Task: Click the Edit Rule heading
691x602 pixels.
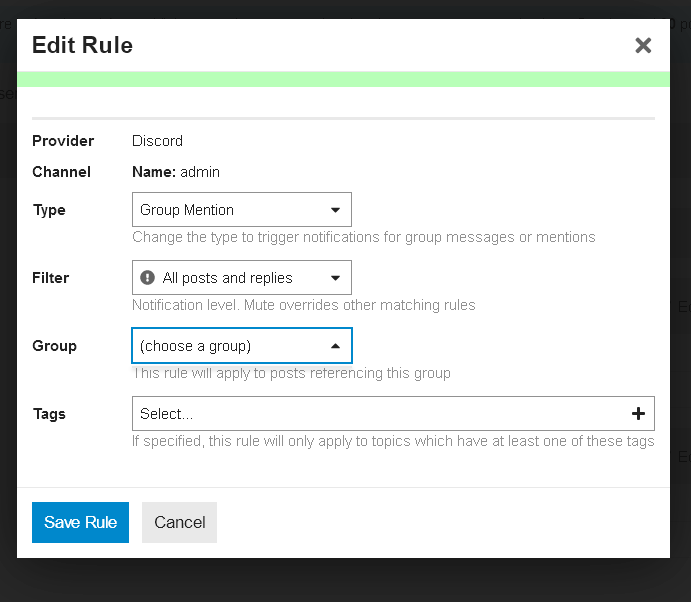Action: 82,45
